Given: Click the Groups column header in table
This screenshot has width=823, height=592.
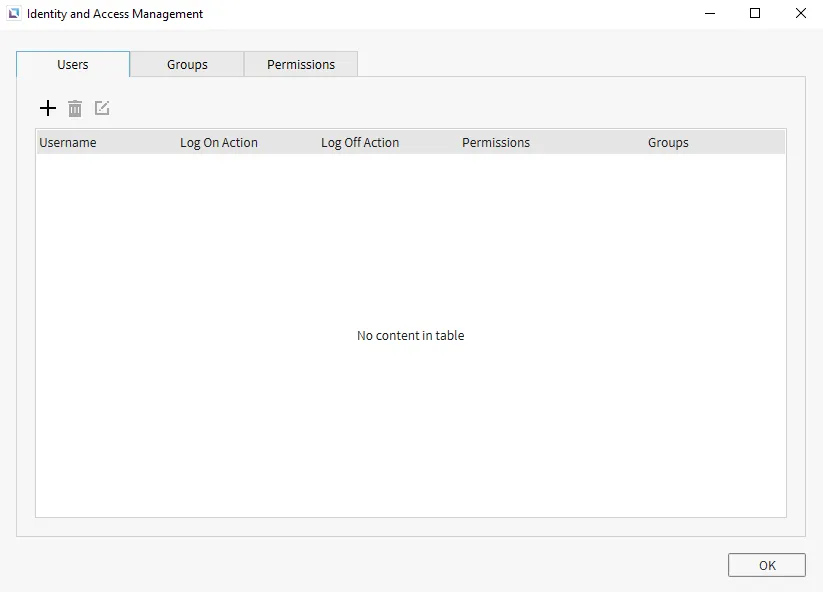Looking at the screenshot, I should [x=668, y=142].
